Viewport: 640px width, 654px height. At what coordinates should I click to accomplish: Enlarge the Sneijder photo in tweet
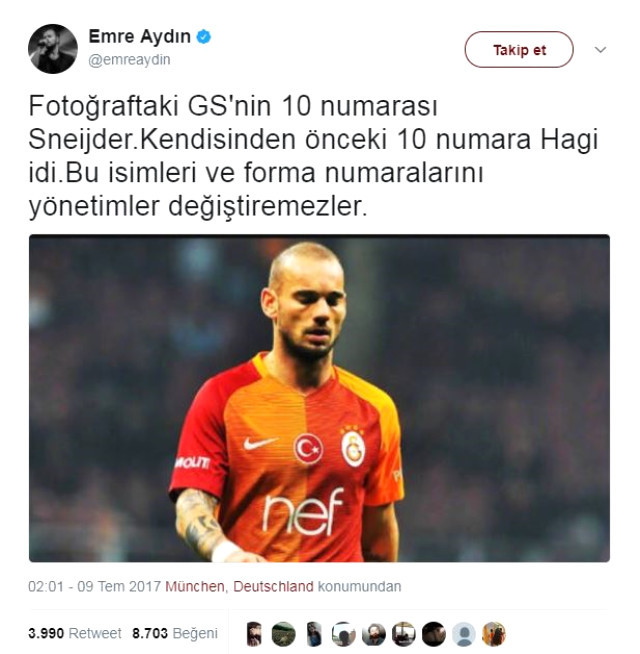(319, 398)
